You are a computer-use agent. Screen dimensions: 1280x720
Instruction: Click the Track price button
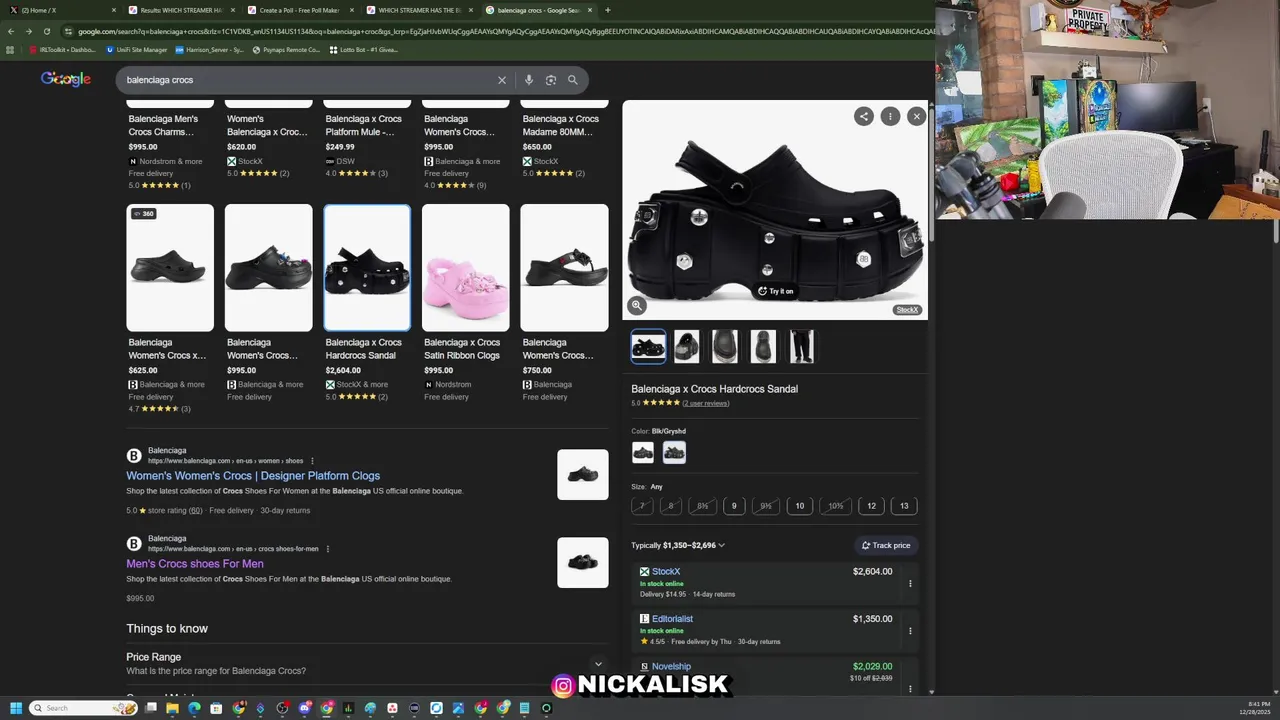click(x=886, y=545)
